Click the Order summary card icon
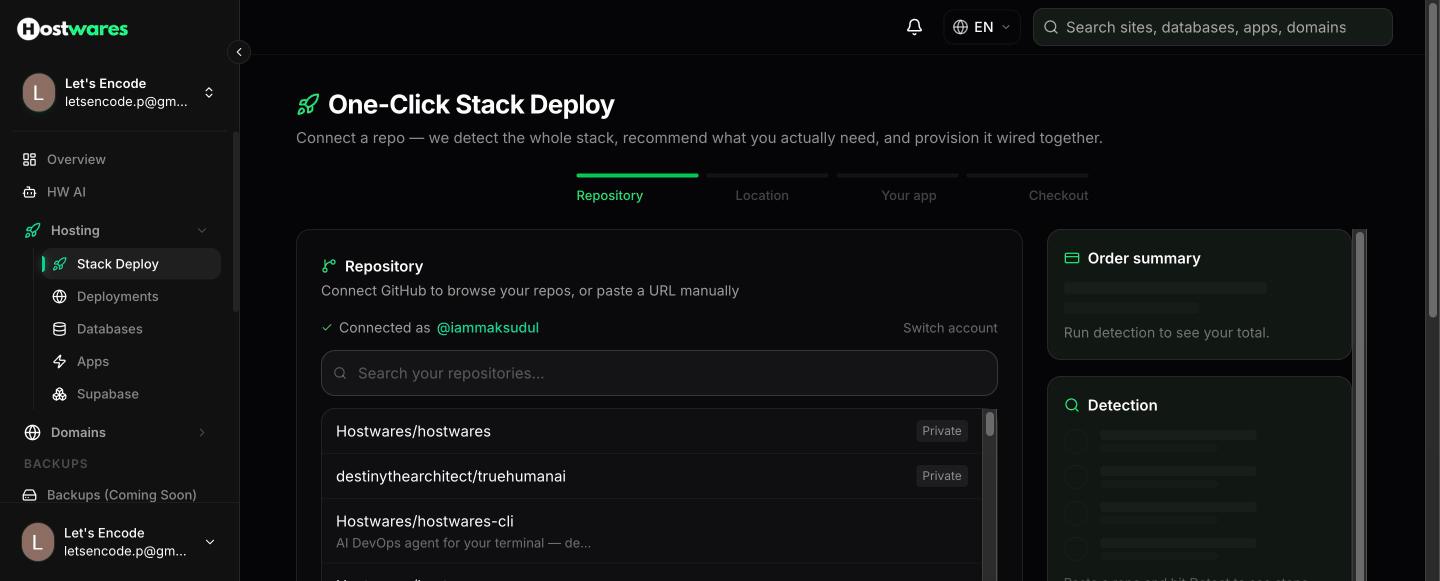This screenshot has width=1440, height=581. click(1072, 258)
